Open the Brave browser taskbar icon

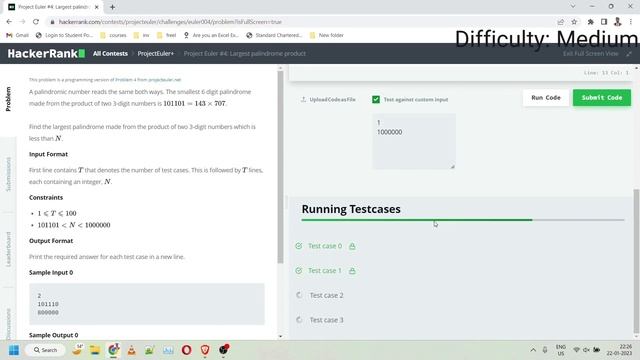pyautogui.click(x=205, y=350)
